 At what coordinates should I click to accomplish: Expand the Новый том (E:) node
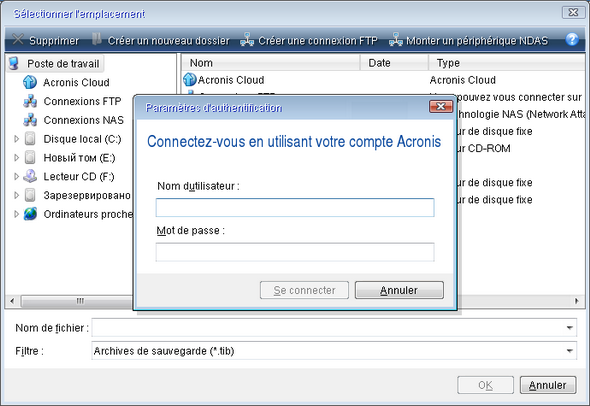point(16,157)
